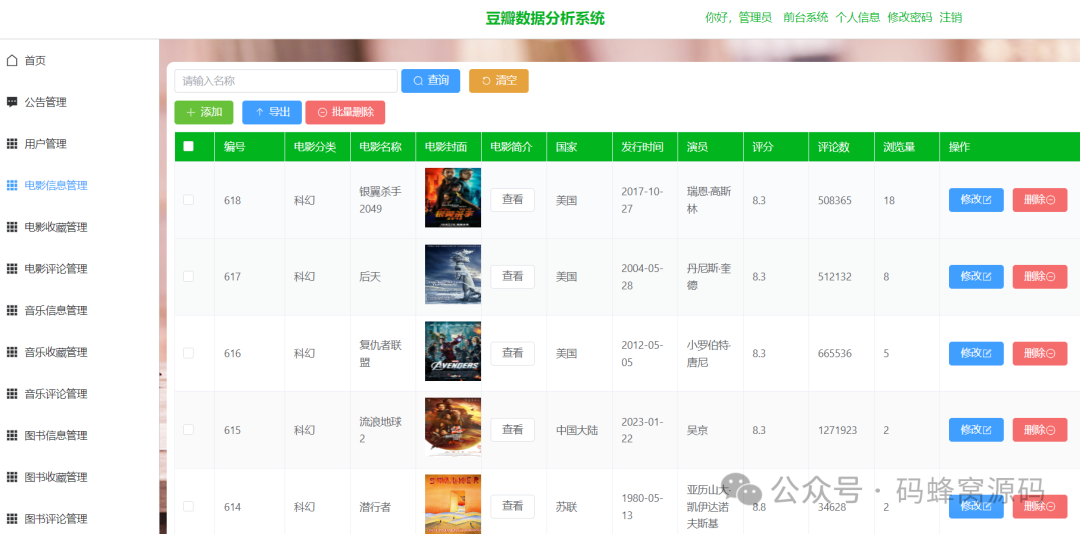Image resolution: width=1080 pixels, height=534 pixels.
Task: Click the 豆瓣数据分析系统 page title
Action: point(545,19)
